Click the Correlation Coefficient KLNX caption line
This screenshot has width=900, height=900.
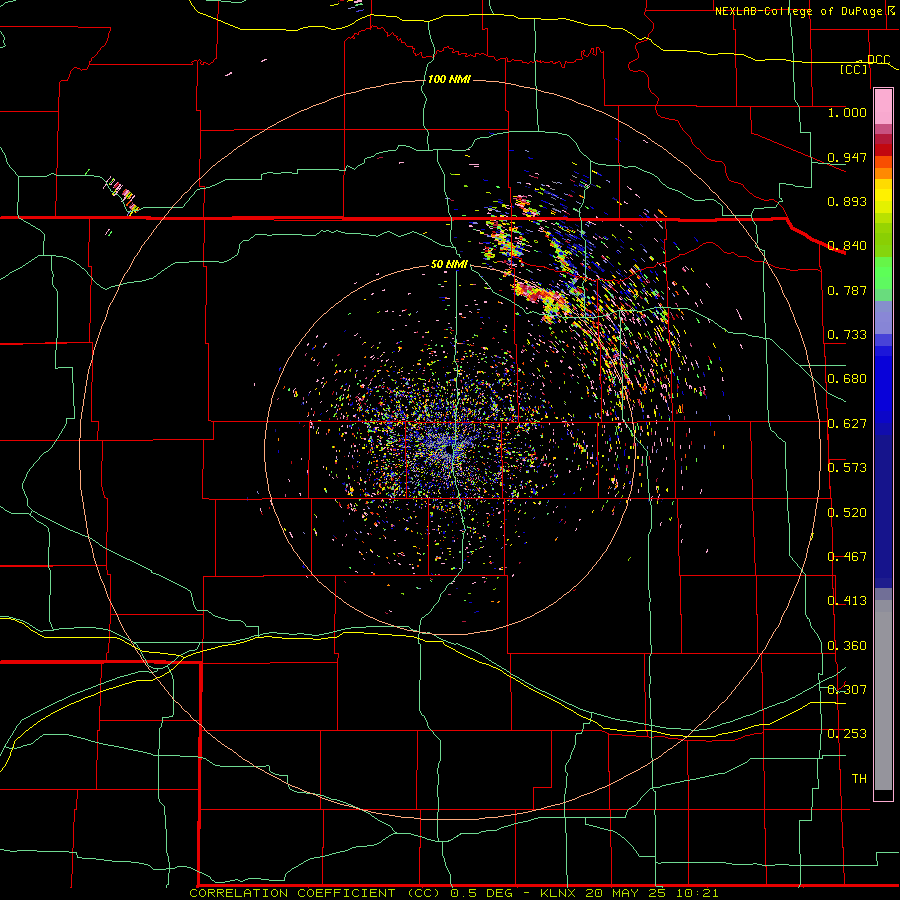453,893
